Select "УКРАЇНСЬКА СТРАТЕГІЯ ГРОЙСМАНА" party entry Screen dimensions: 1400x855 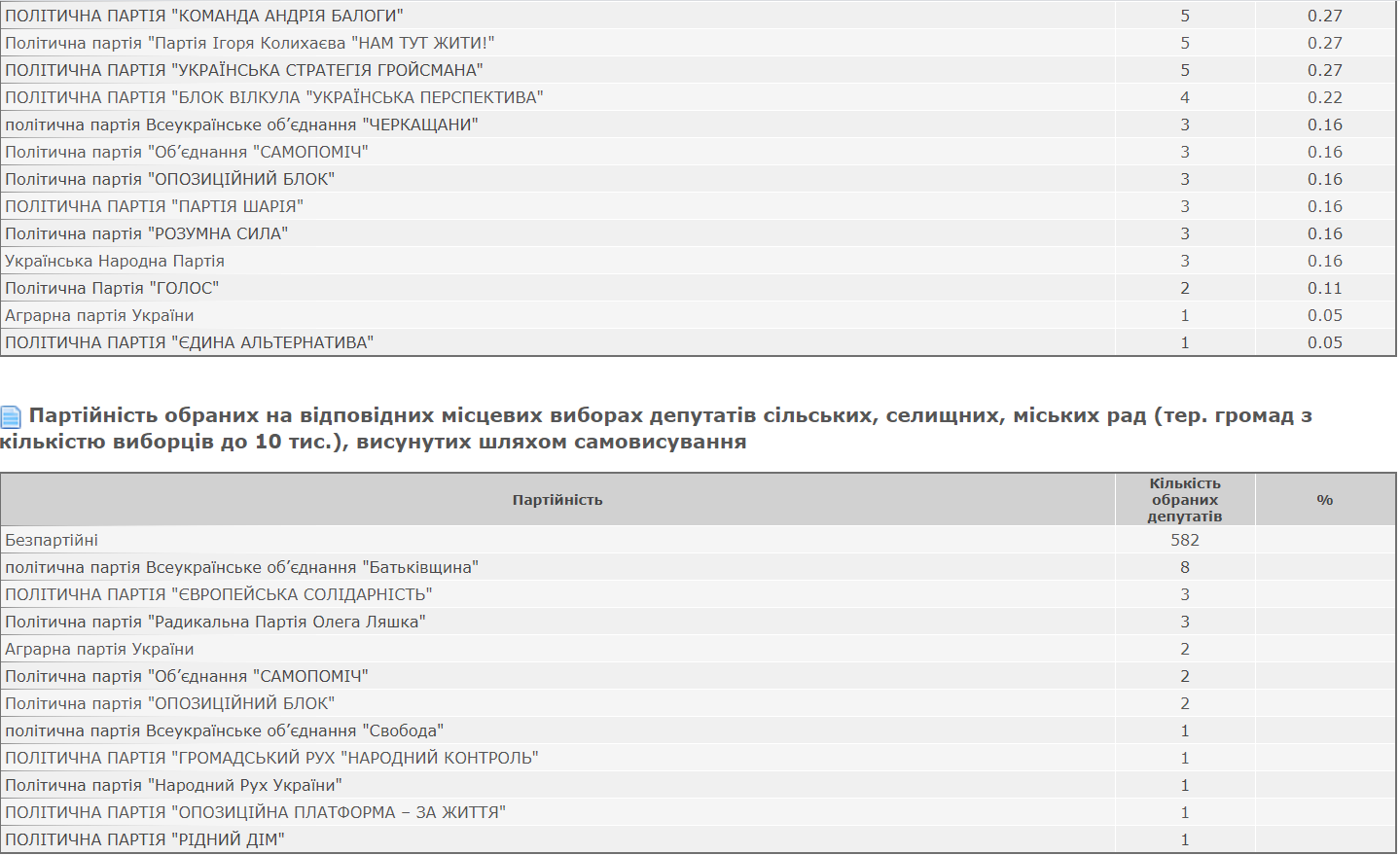click(x=244, y=71)
